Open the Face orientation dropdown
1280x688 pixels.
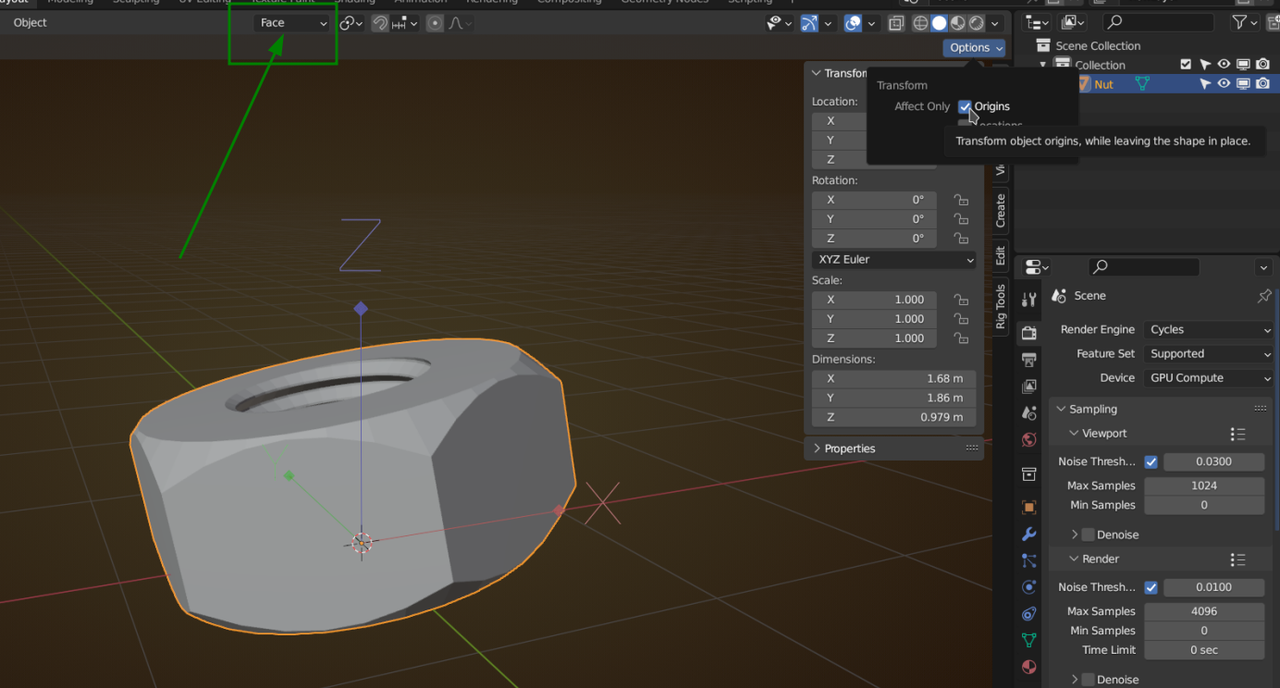tap(291, 23)
